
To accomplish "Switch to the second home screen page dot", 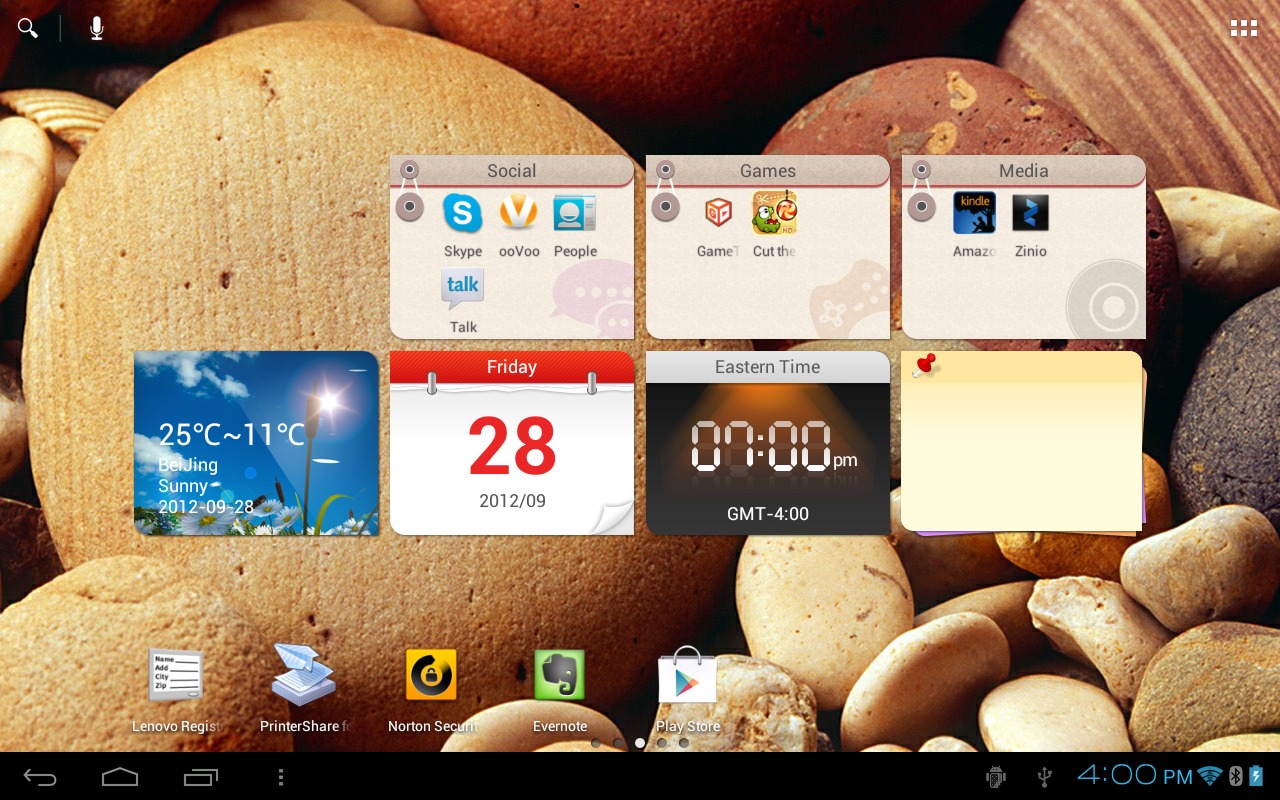I will coord(618,743).
